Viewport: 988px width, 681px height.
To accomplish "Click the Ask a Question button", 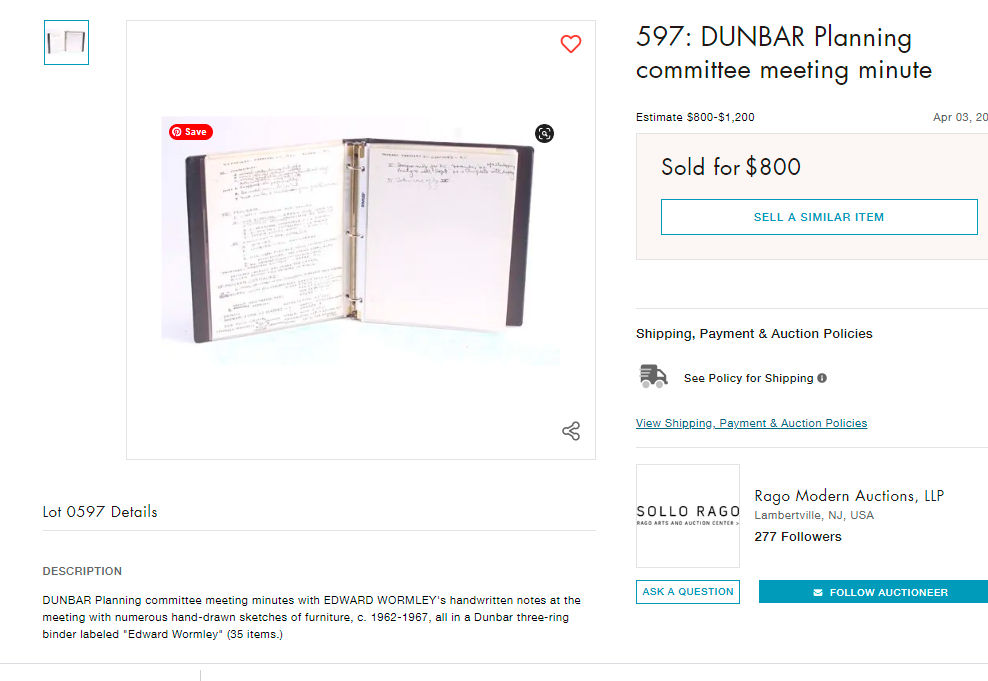I will [687, 592].
